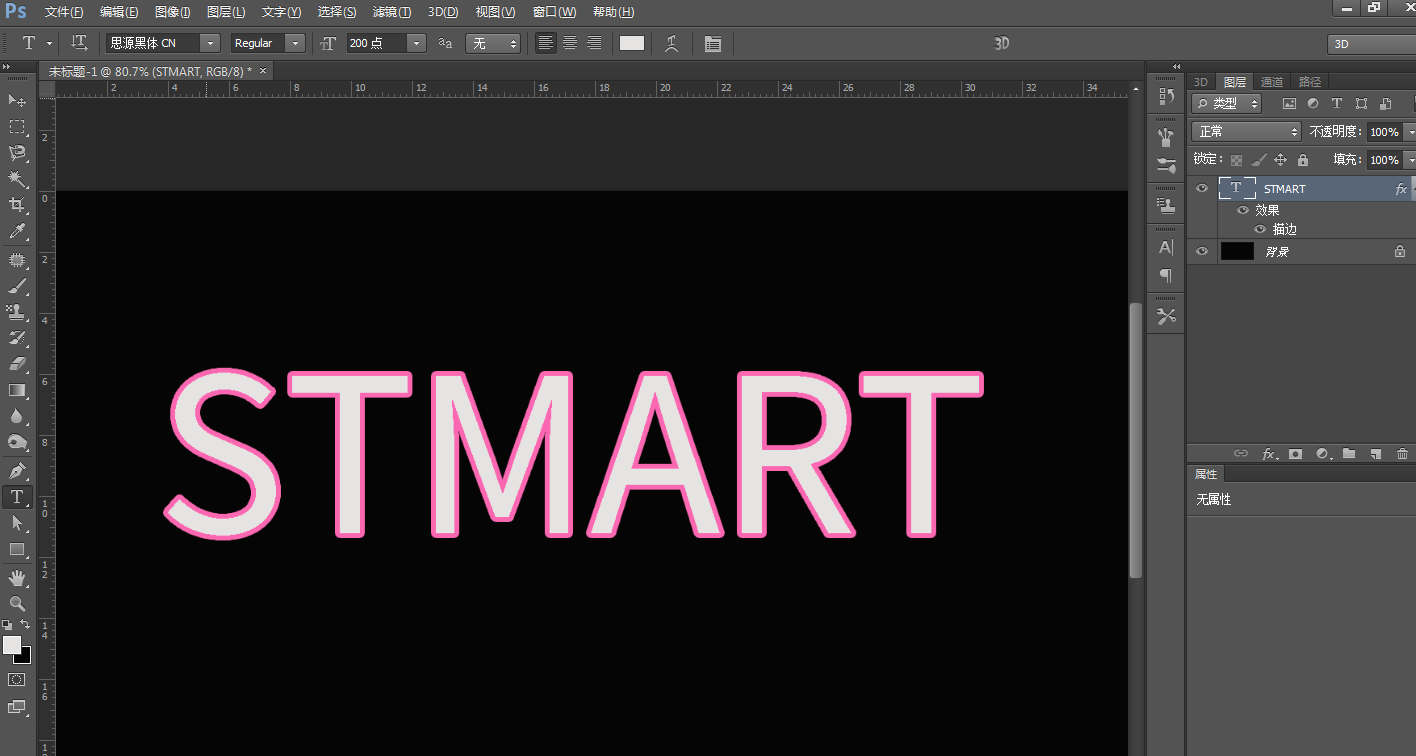Select the Move tool
This screenshot has height=756, width=1416.
pyautogui.click(x=17, y=100)
